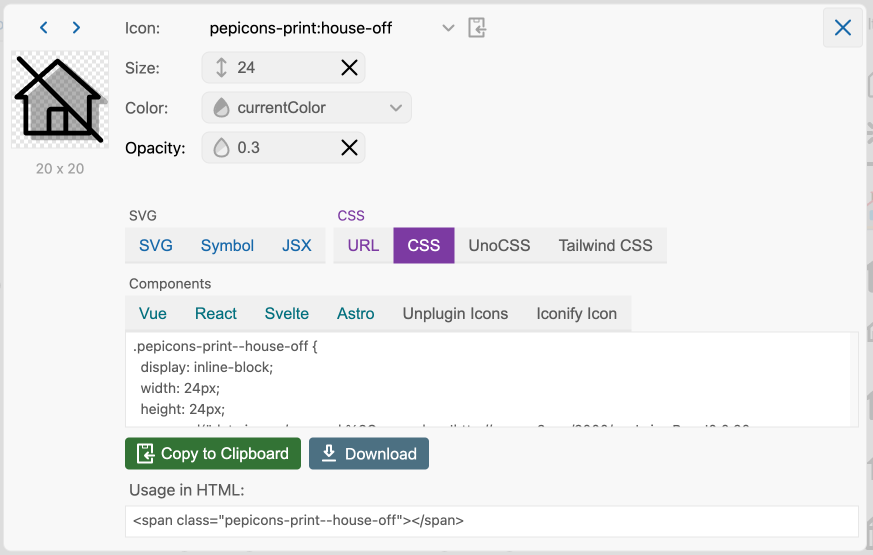Go to previous icon arrow
This screenshot has height=555, width=873.
tap(44, 28)
